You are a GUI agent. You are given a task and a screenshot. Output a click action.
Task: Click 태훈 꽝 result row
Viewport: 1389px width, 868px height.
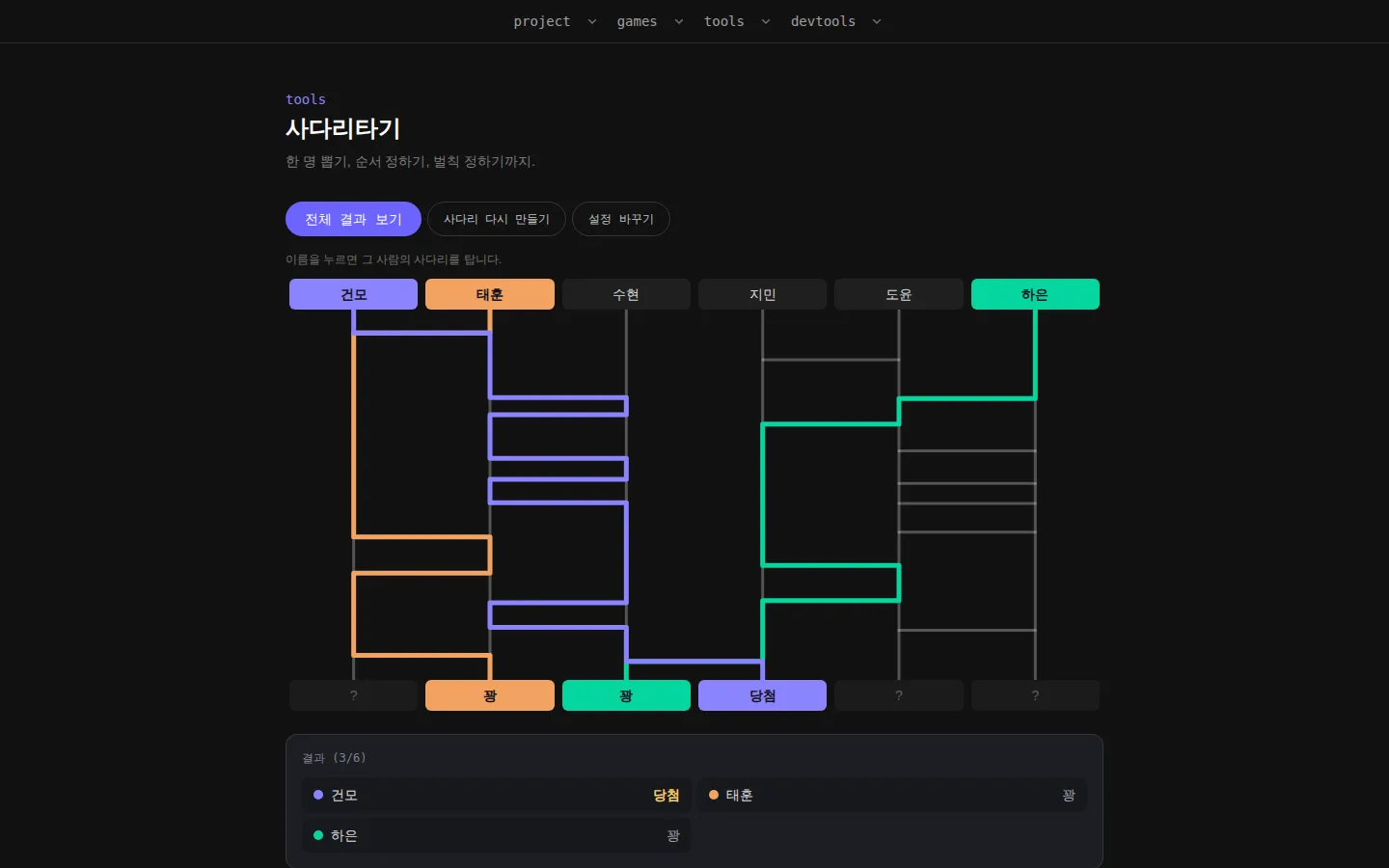pos(892,796)
